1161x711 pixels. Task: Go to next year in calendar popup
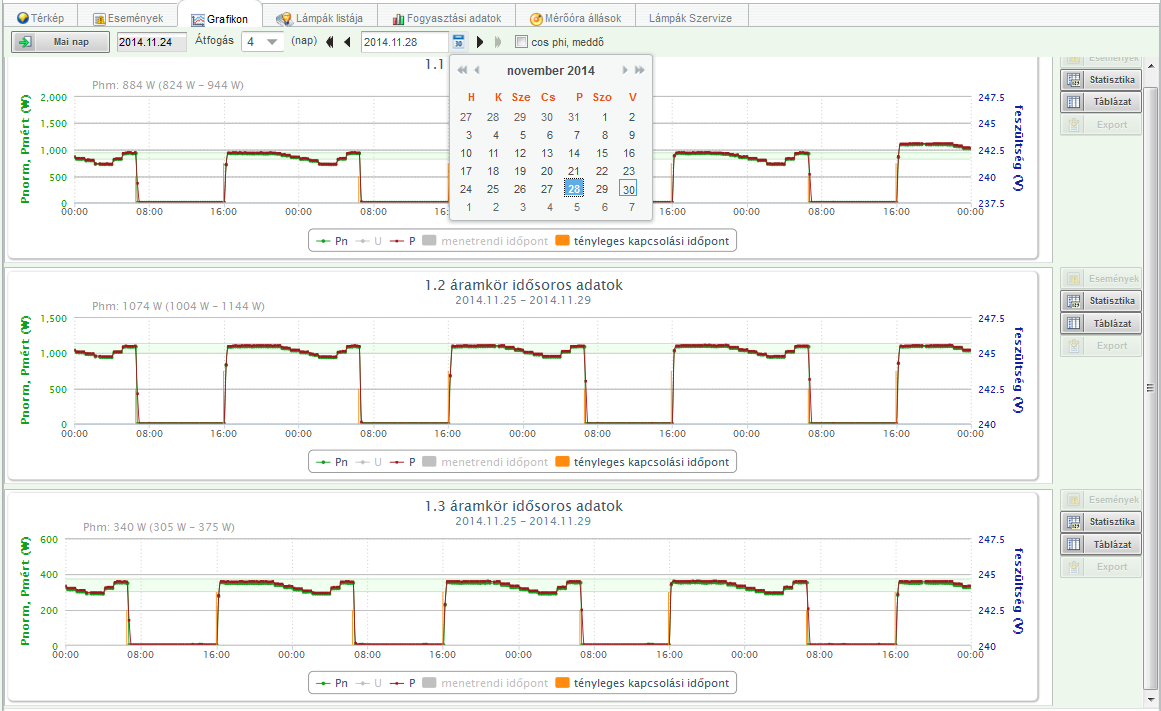pyautogui.click(x=640, y=70)
